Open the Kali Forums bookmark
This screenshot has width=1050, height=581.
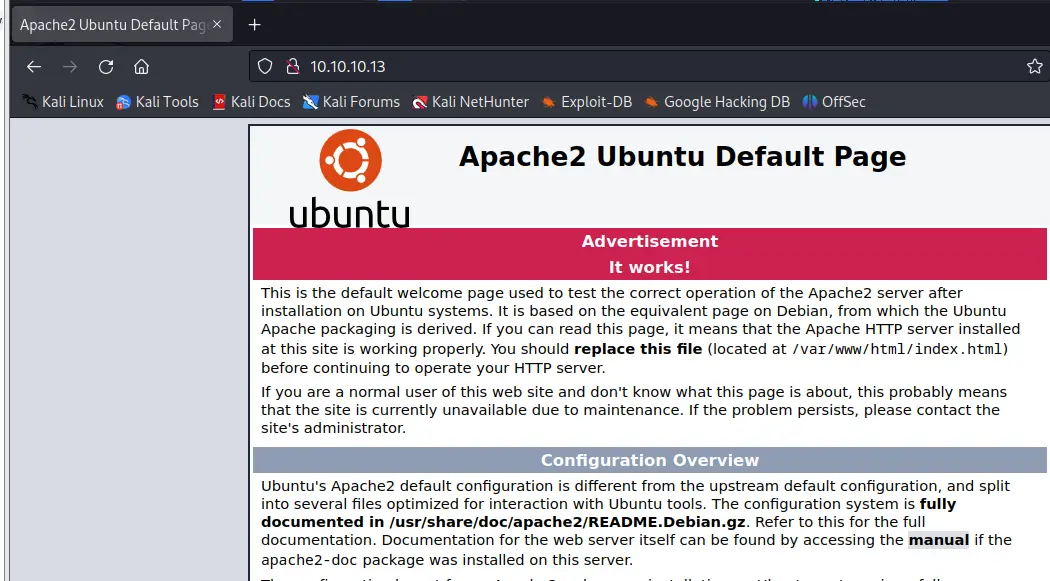(351, 102)
